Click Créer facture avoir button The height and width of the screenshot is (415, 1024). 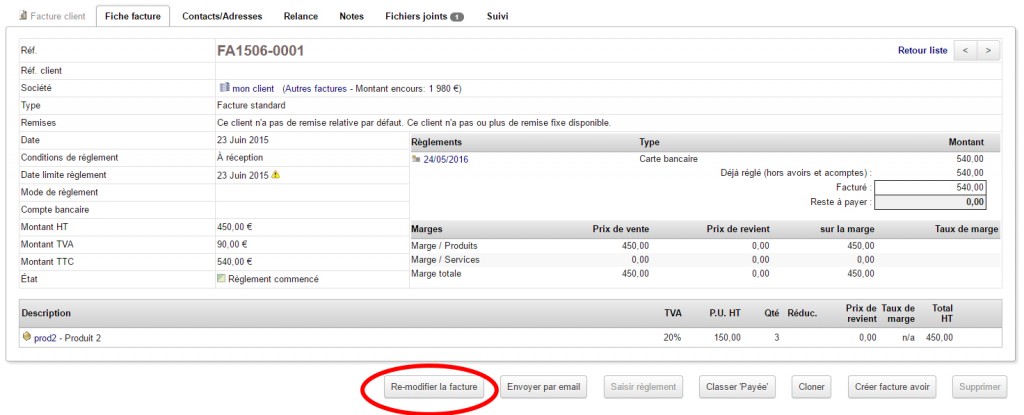tap(892, 386)
